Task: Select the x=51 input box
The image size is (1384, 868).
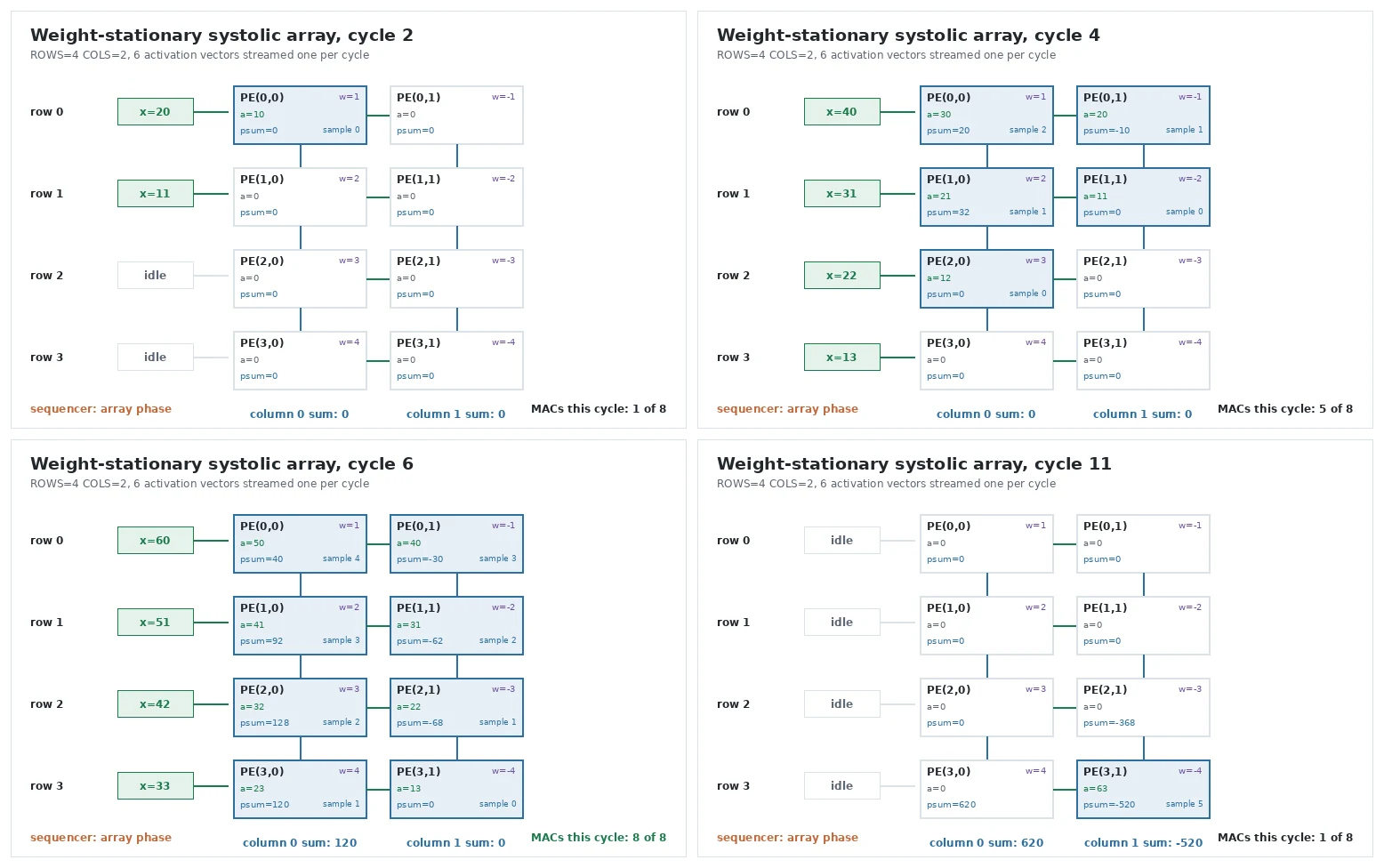Action: (x=156, y=623)
